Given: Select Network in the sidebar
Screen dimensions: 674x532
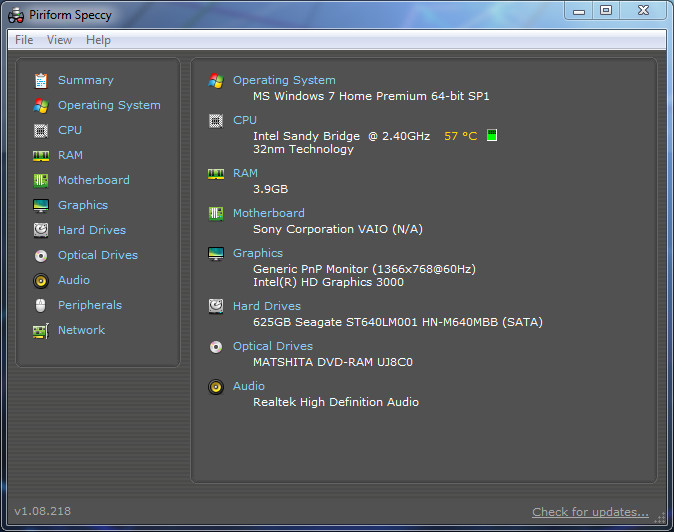Looking at the screenshot, I should click(82, 330).
